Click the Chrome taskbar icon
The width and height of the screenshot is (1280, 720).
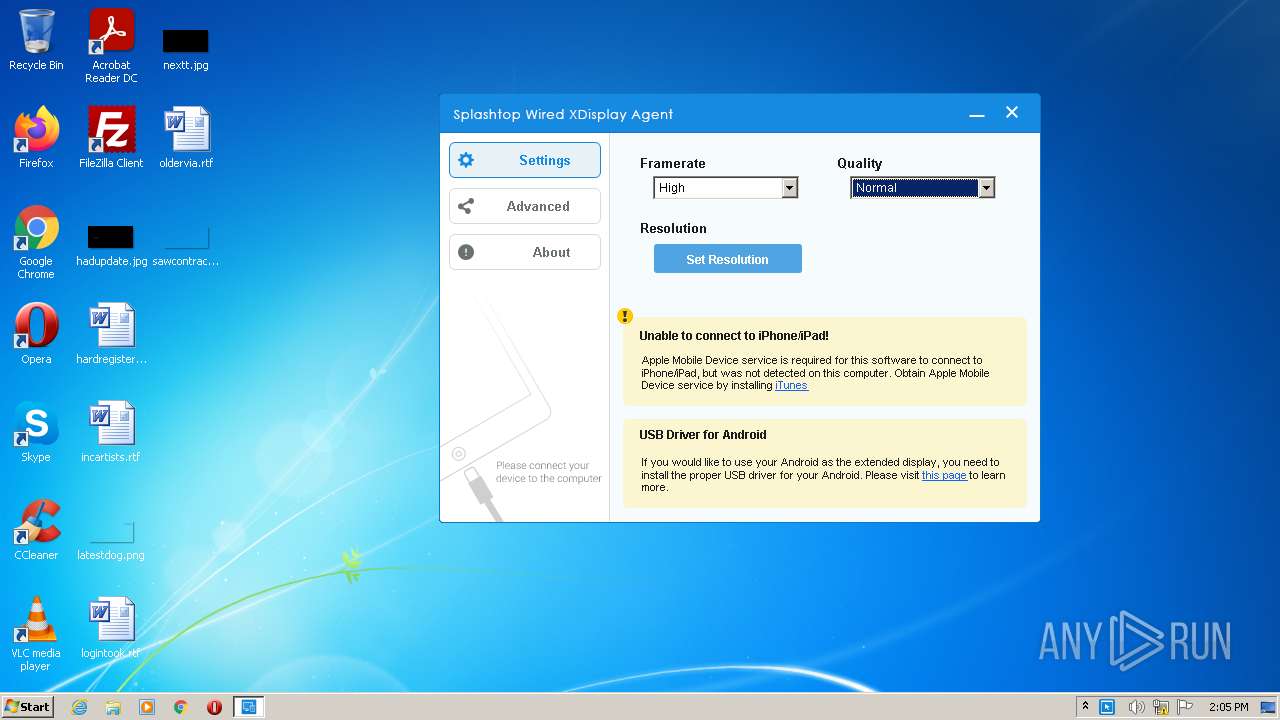pyautogui.click(x=181, y=707)
